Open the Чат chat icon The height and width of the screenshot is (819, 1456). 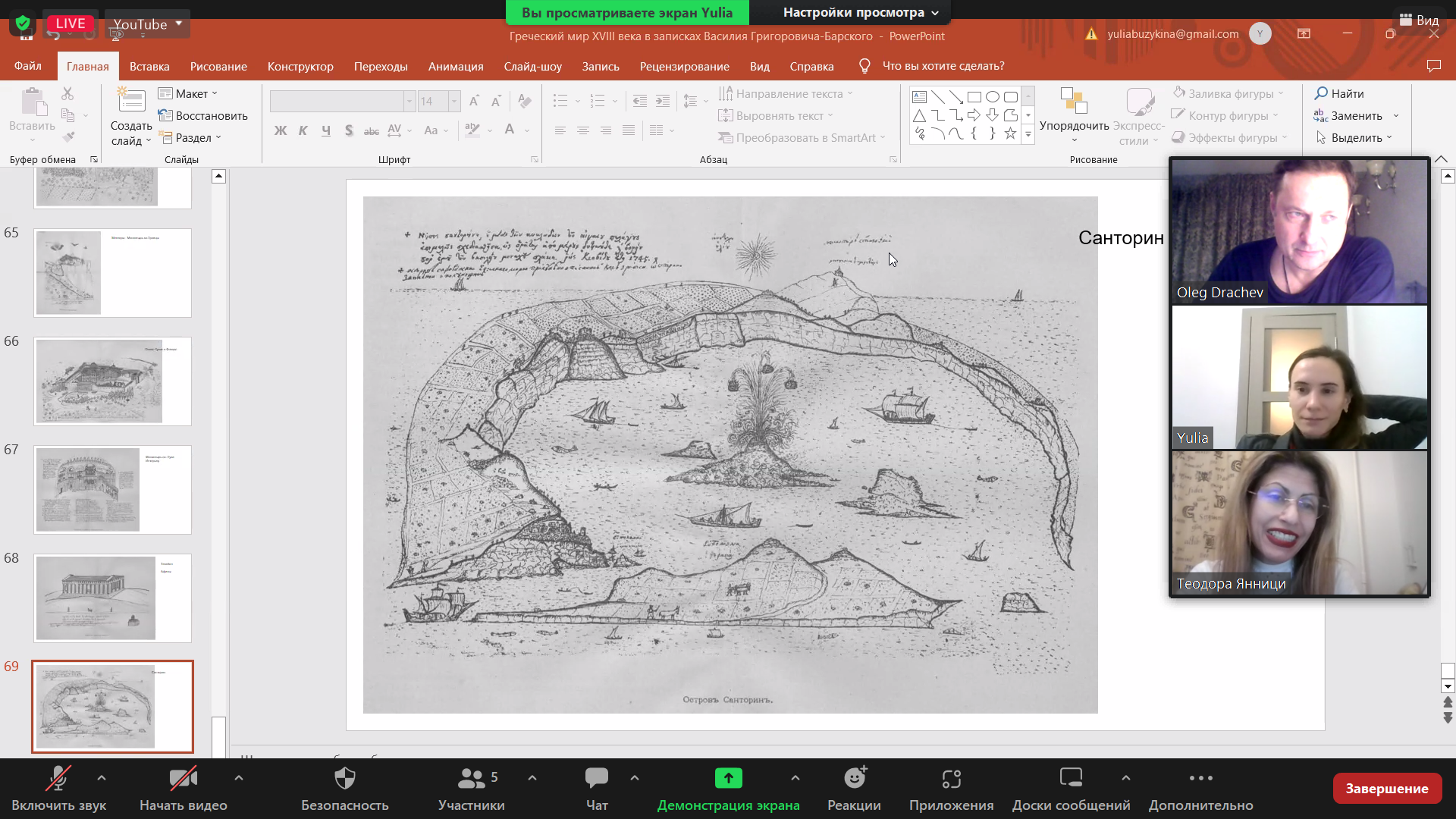[597, 778]
